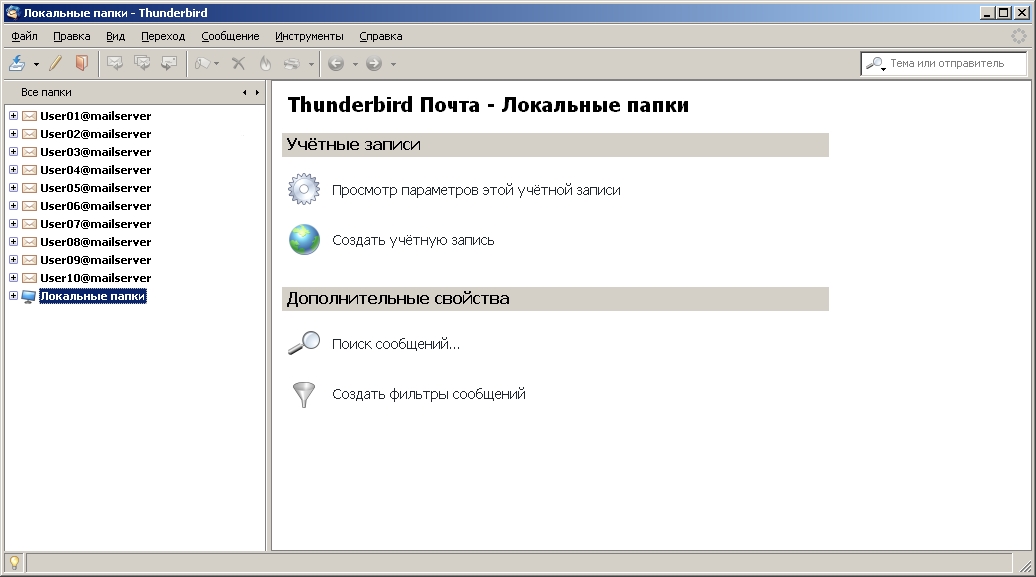Open the Go Forward history dropdown
Image resolution: width=1036 pixels, height=577 pixels.
pyautogui.click(x=394, y=64)
